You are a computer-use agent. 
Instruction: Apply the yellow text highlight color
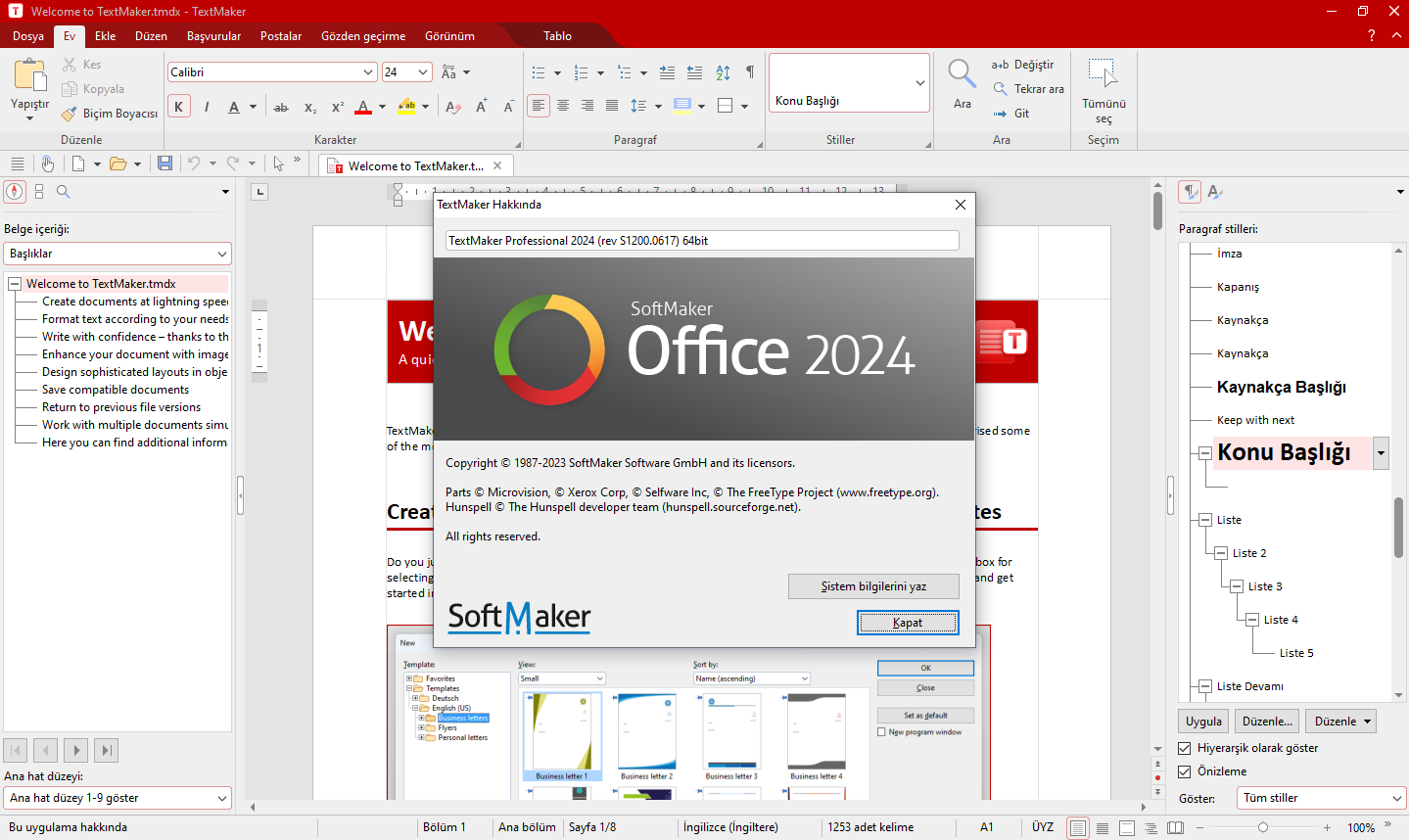click(406, 107)
